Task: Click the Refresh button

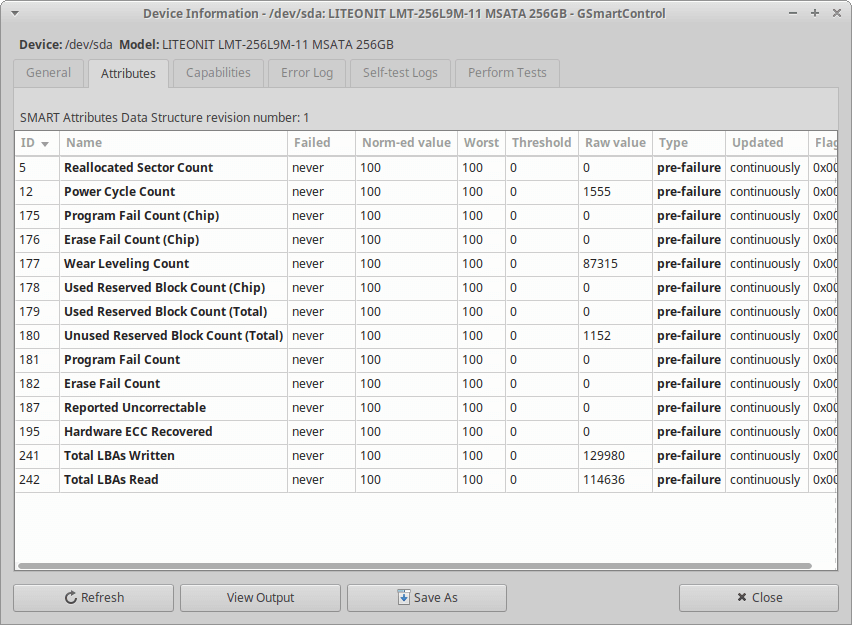Action: point(93,597)
